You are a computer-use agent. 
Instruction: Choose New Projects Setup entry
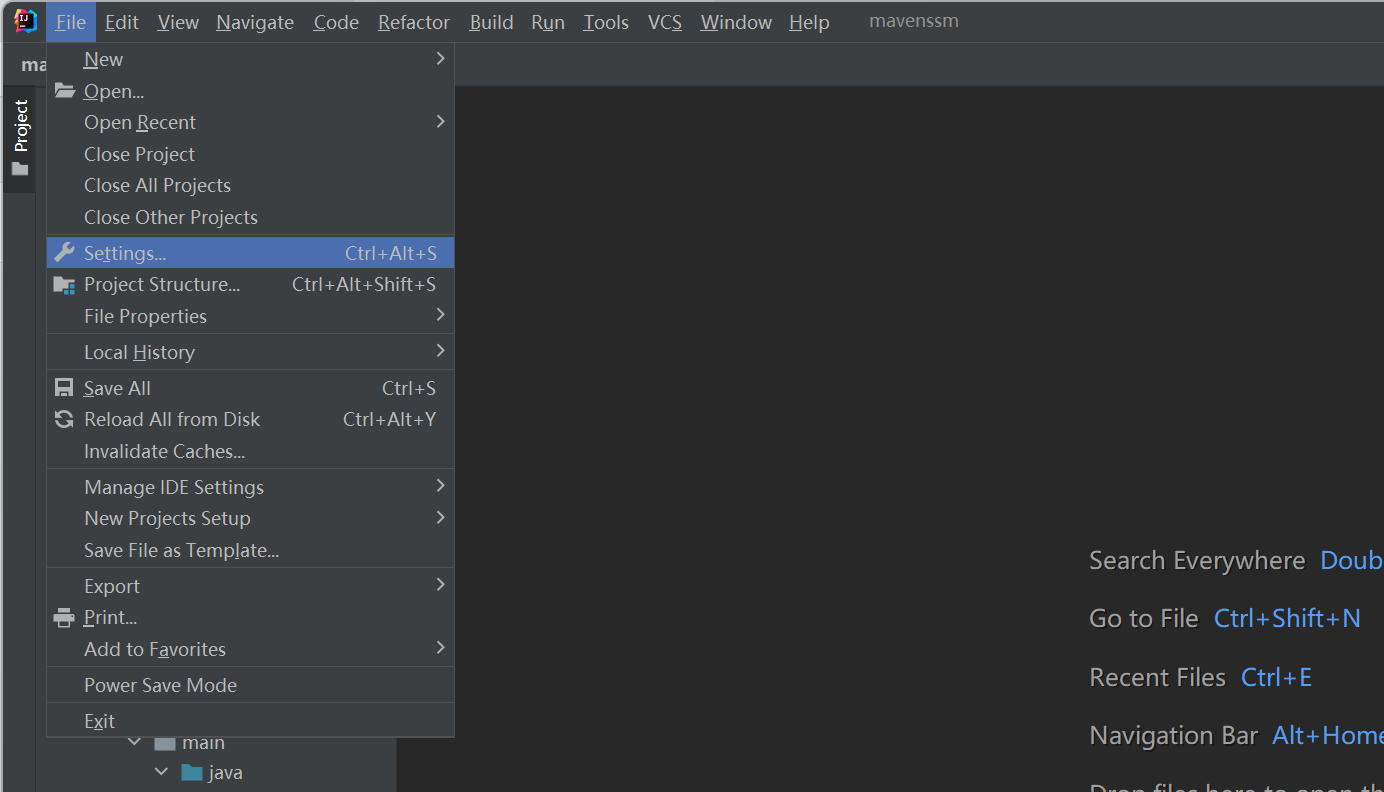pyautogui.click(x=250, y=518)
